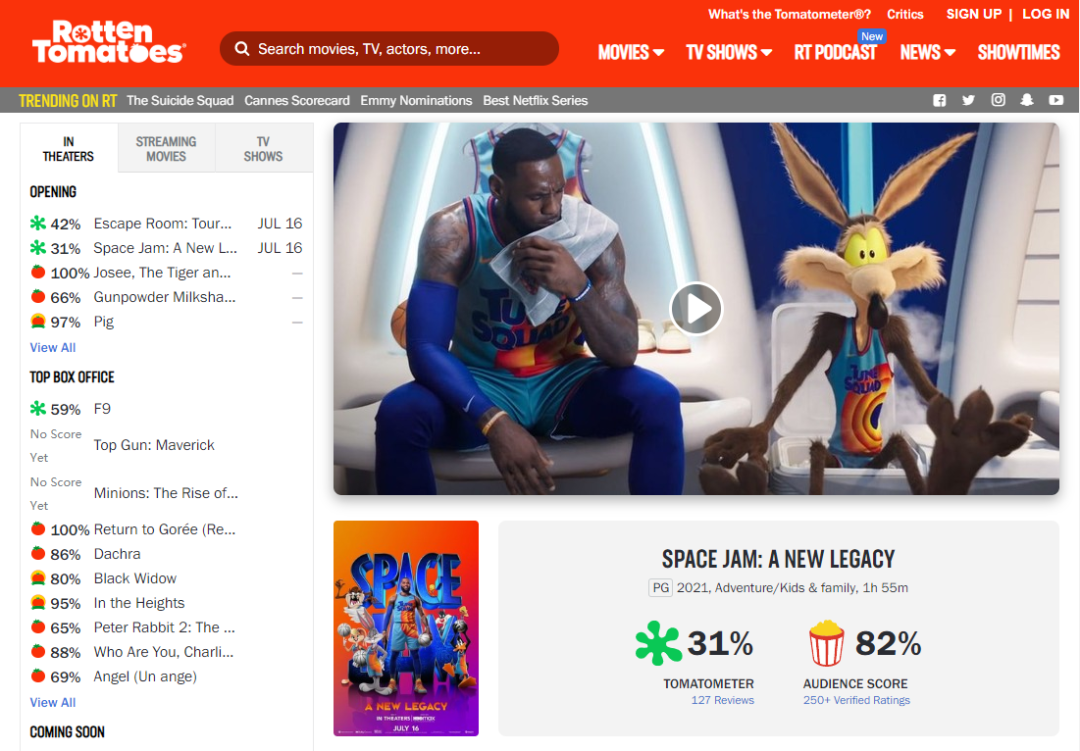Open the Facebook social icon
Screen dimensions: 1080x751
(939, 101)
